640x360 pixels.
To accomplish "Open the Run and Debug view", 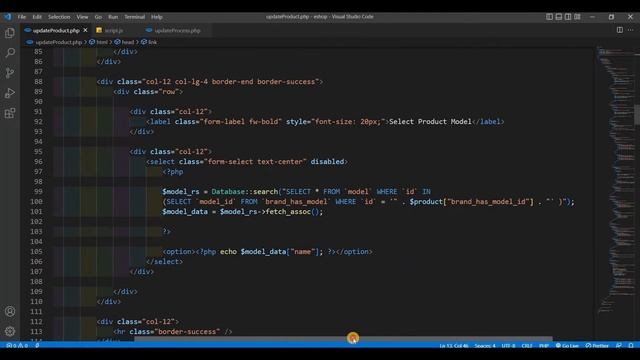I will point(10,93).
